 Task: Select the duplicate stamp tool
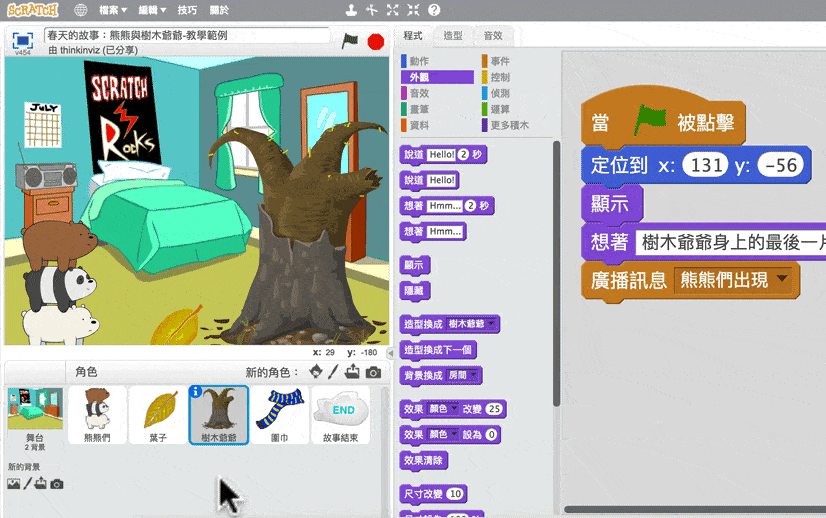(x=351, y=10)
